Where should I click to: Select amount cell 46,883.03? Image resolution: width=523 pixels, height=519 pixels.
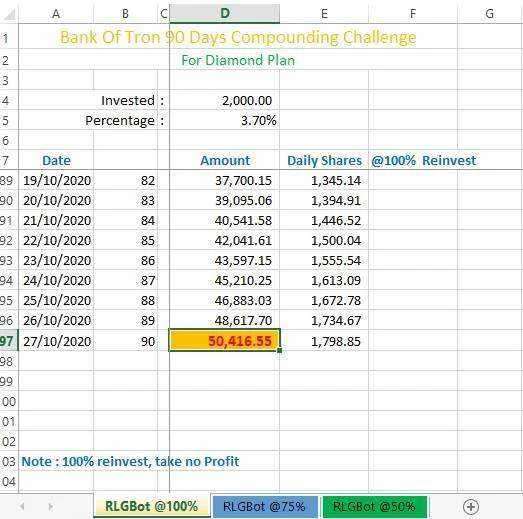click(224, 301)
